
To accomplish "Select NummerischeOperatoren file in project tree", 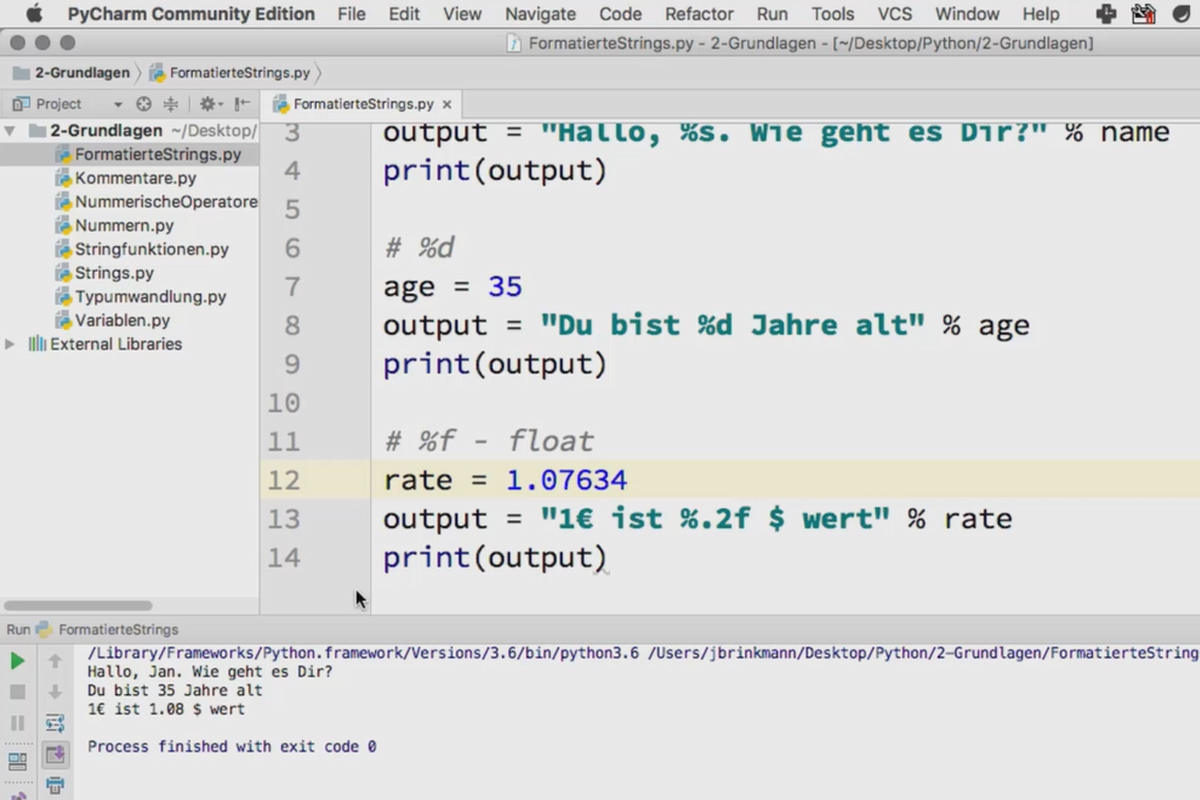I will pyautogui.click(x=156, y=202).
